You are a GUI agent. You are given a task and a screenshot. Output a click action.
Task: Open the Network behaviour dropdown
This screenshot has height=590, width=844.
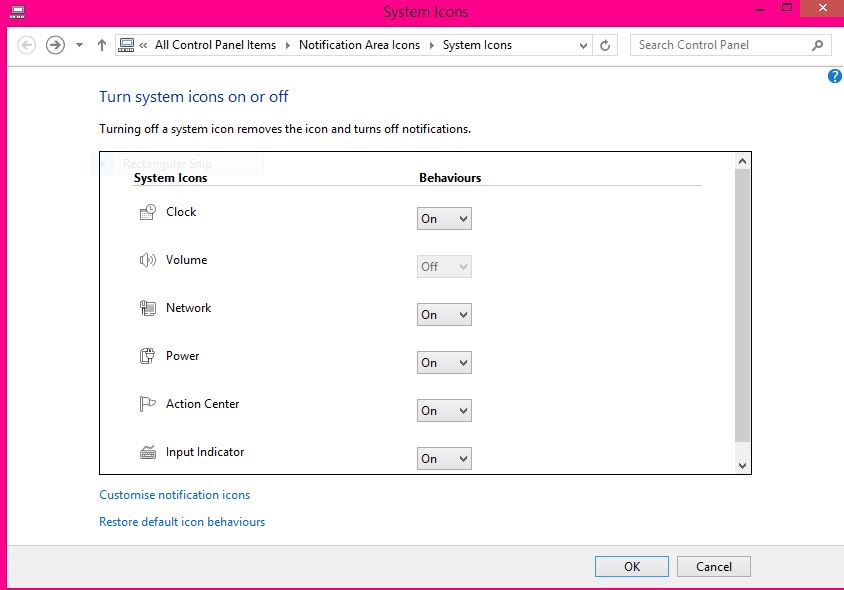(443, 314)
